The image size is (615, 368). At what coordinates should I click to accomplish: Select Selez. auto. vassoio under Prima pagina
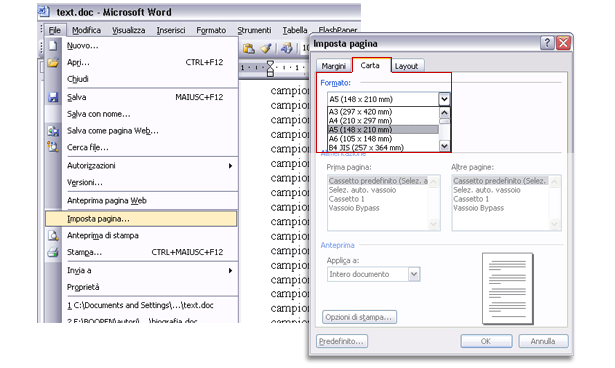378,190
